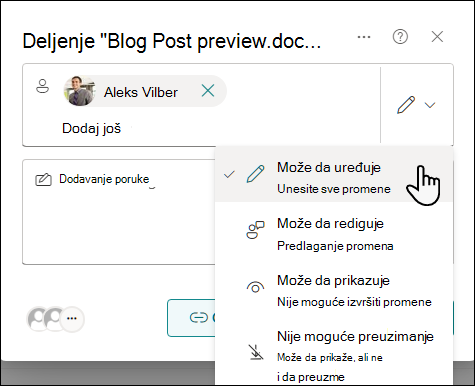This screenshot has width=475, height=386.
Task: Click the Deljenje "Blog Post preview.doc..." title
Action: point(172,41)
